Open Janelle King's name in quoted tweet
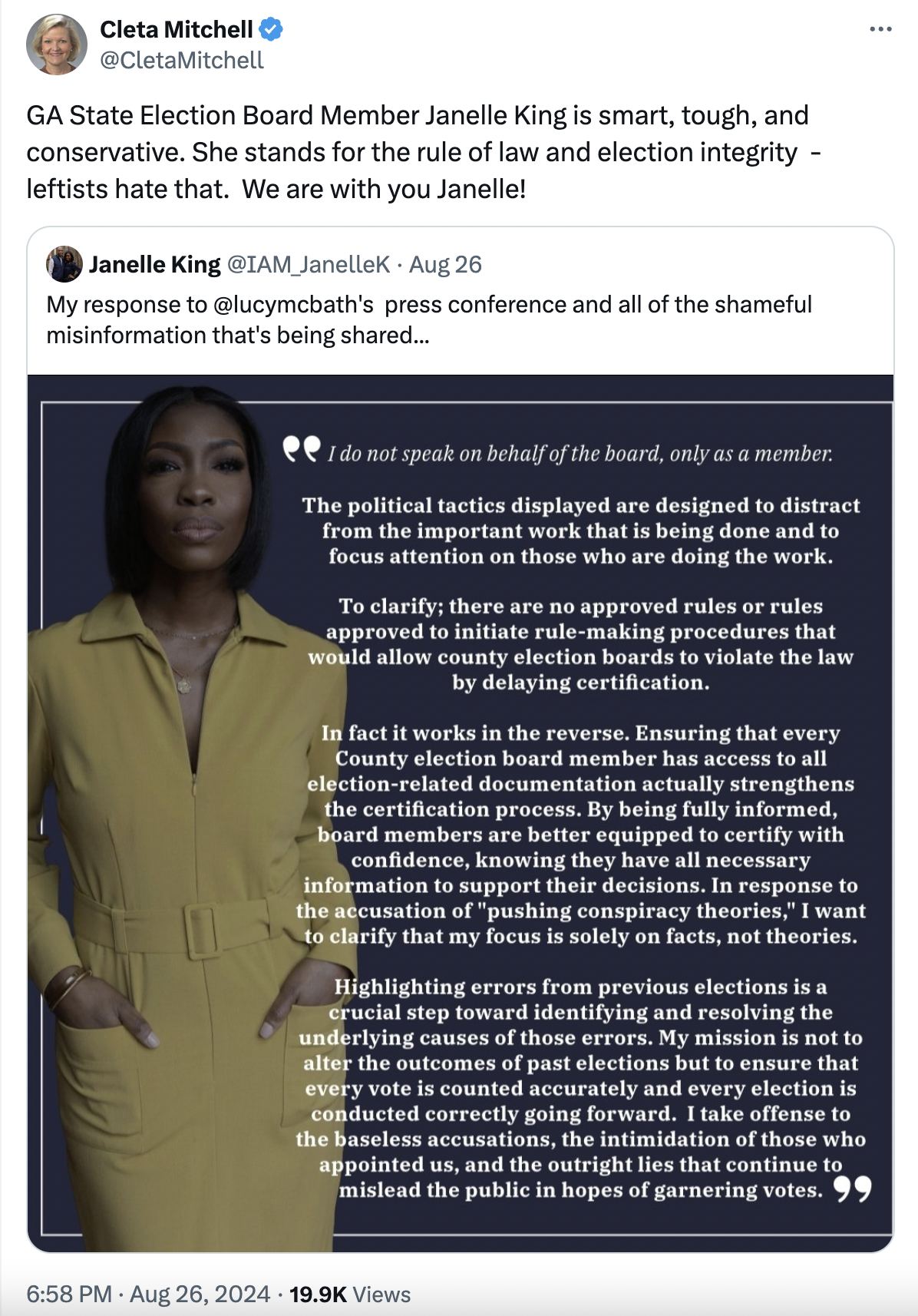 (155, 264)
